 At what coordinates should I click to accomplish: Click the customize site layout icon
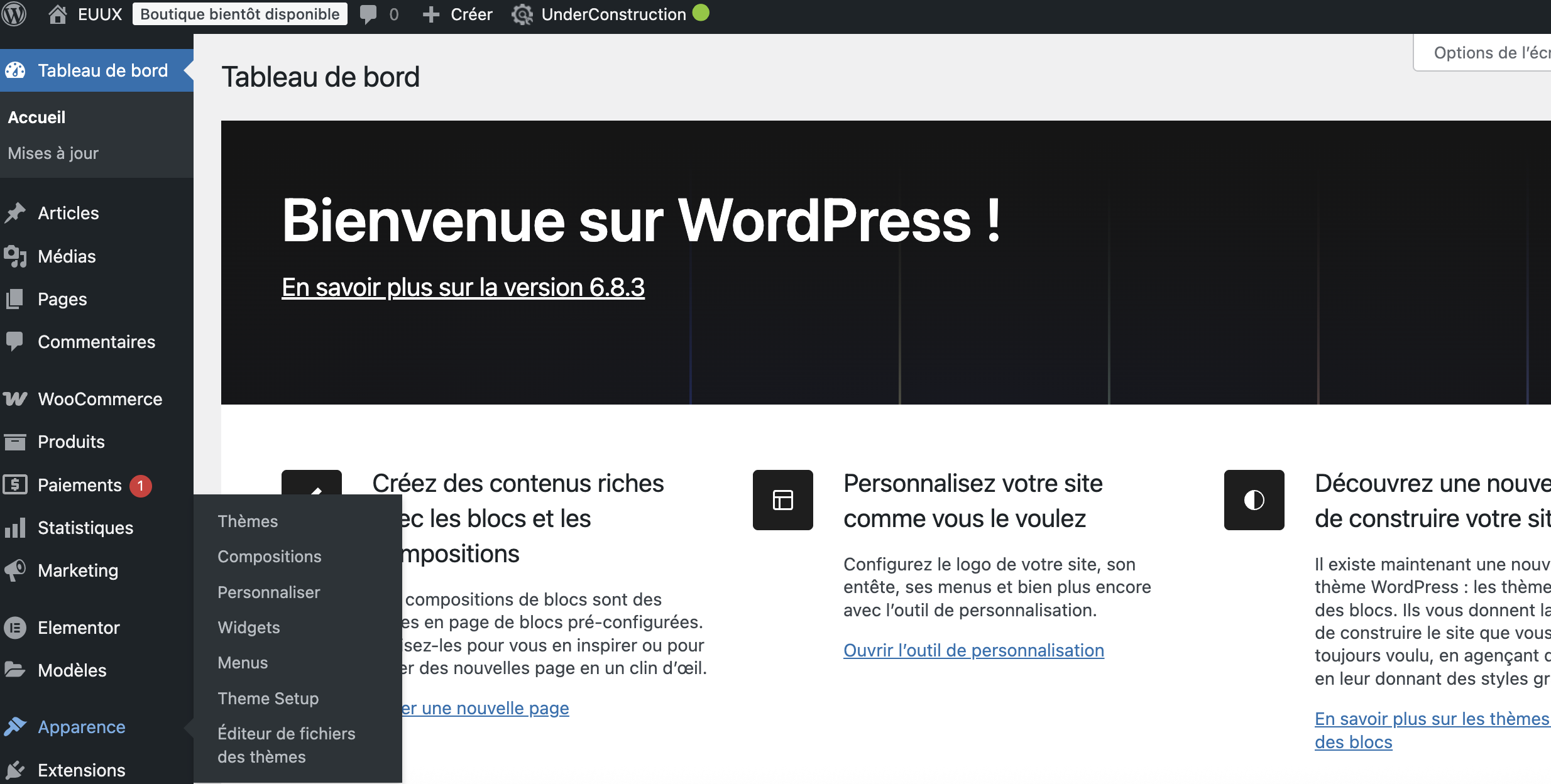782,500
